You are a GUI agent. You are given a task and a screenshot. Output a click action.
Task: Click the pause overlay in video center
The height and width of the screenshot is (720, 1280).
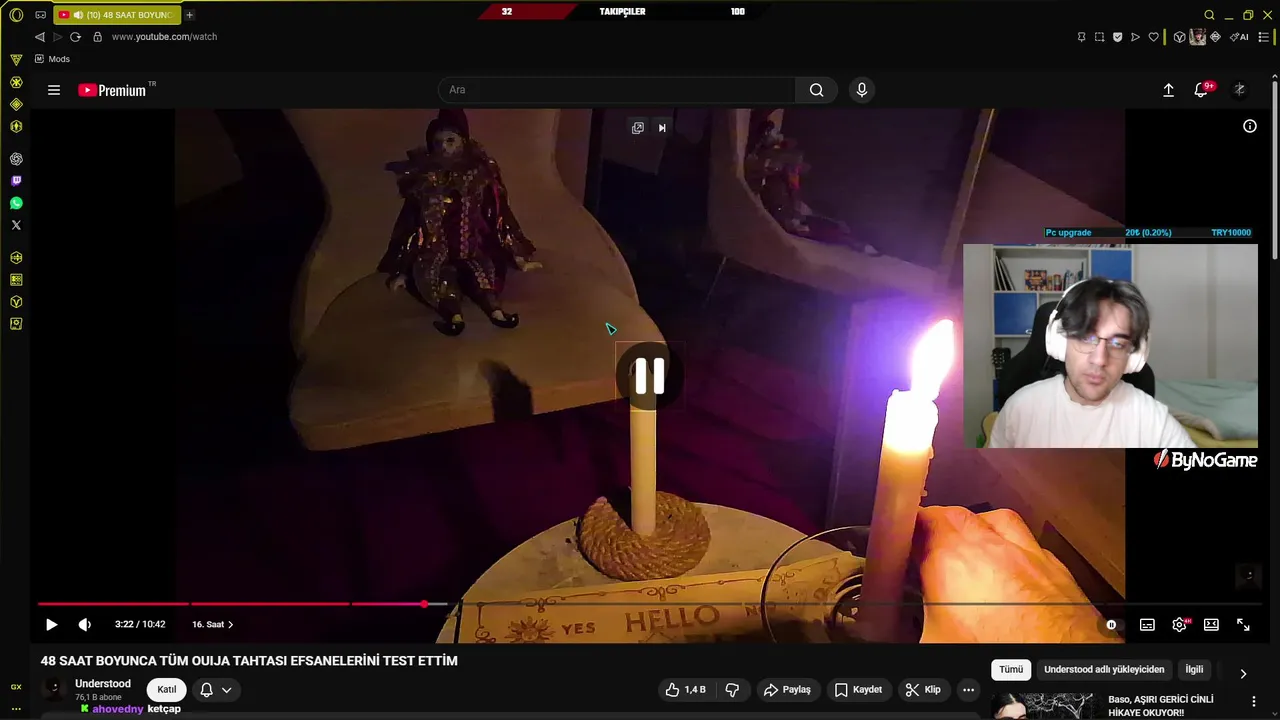point(649,377)
